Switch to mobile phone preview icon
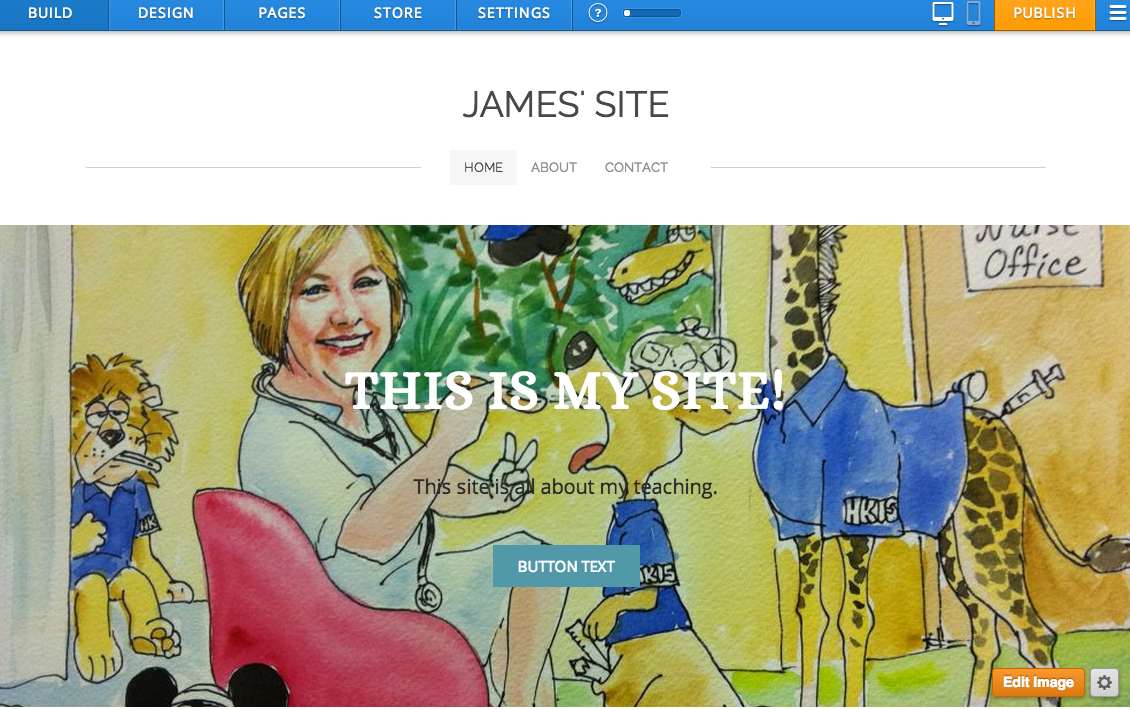The width and height of the screenshot is (1130, 709). point(973,13)
